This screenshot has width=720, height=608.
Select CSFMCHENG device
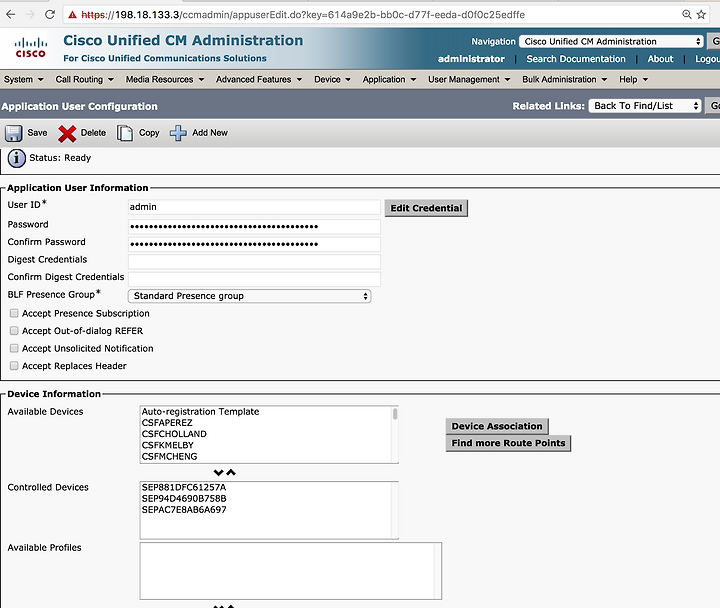click(169, 456)
